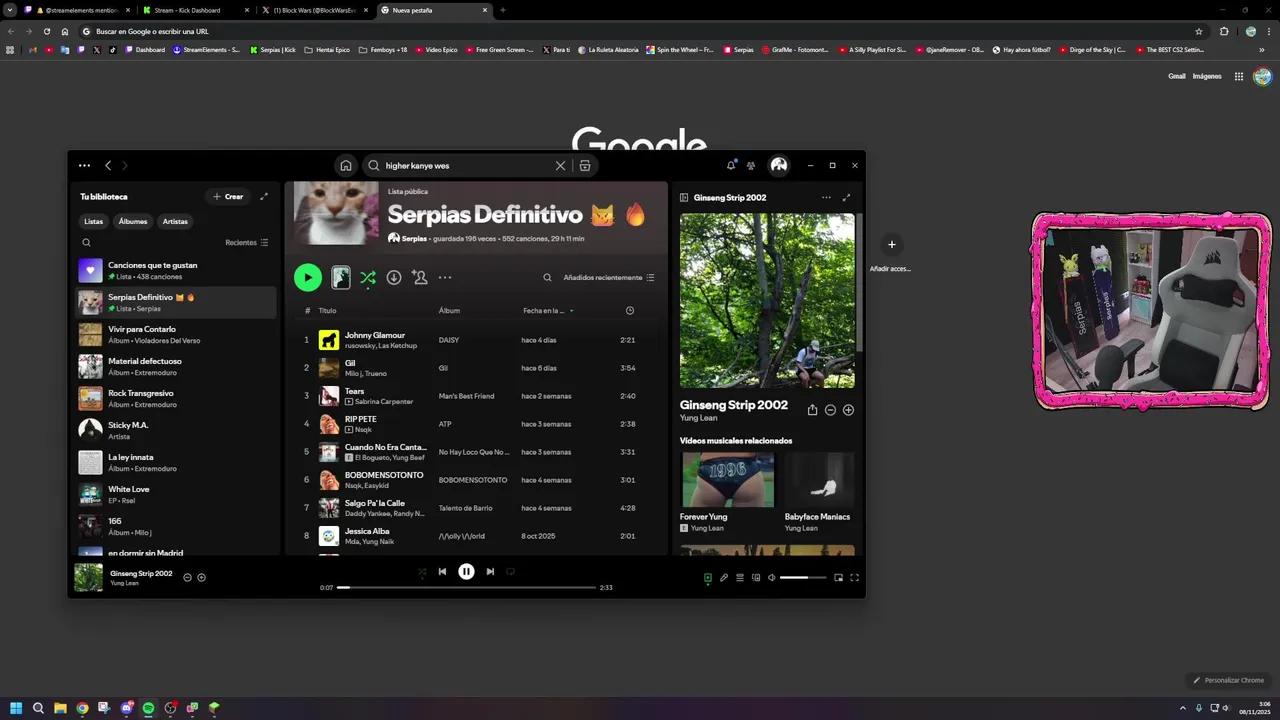Open Browse icon next to search bar
The image size is (1280, 720).
pyautogui.click(x=585, y=166)
